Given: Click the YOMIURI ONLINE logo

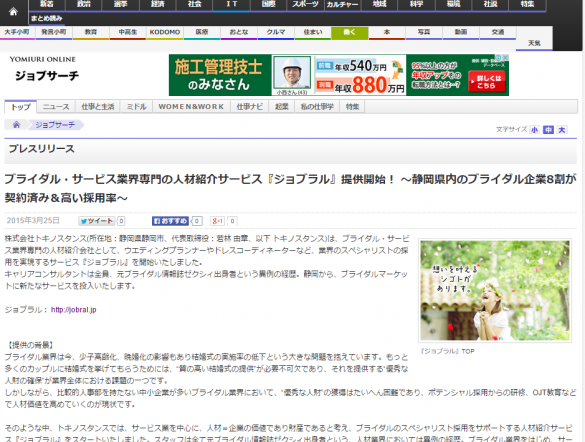Looking at the screenshot, I should [43, 59].
